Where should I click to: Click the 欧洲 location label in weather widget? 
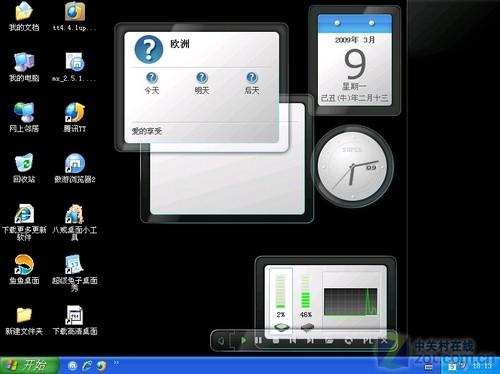(180, 44)
